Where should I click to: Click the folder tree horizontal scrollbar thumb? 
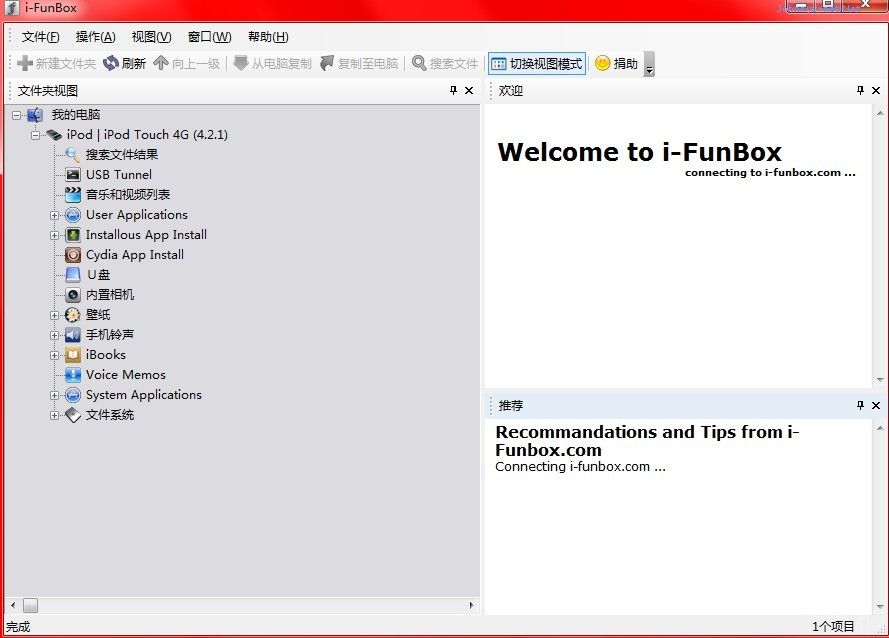(x=30, y=605)
